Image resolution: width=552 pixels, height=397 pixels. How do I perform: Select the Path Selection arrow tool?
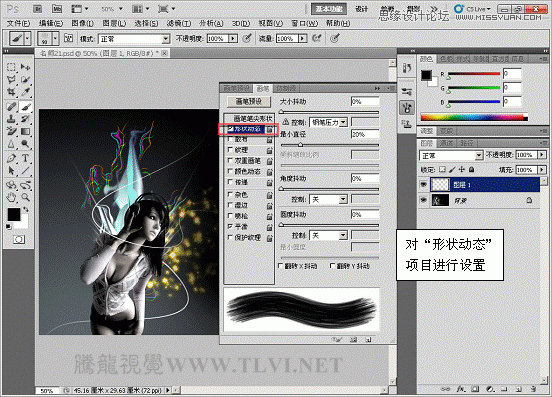point(11,171)
